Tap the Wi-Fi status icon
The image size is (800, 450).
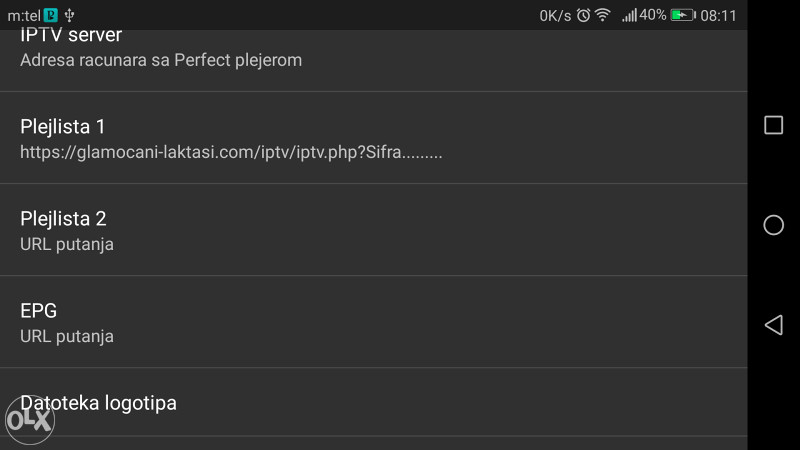[x=603, y=15]
